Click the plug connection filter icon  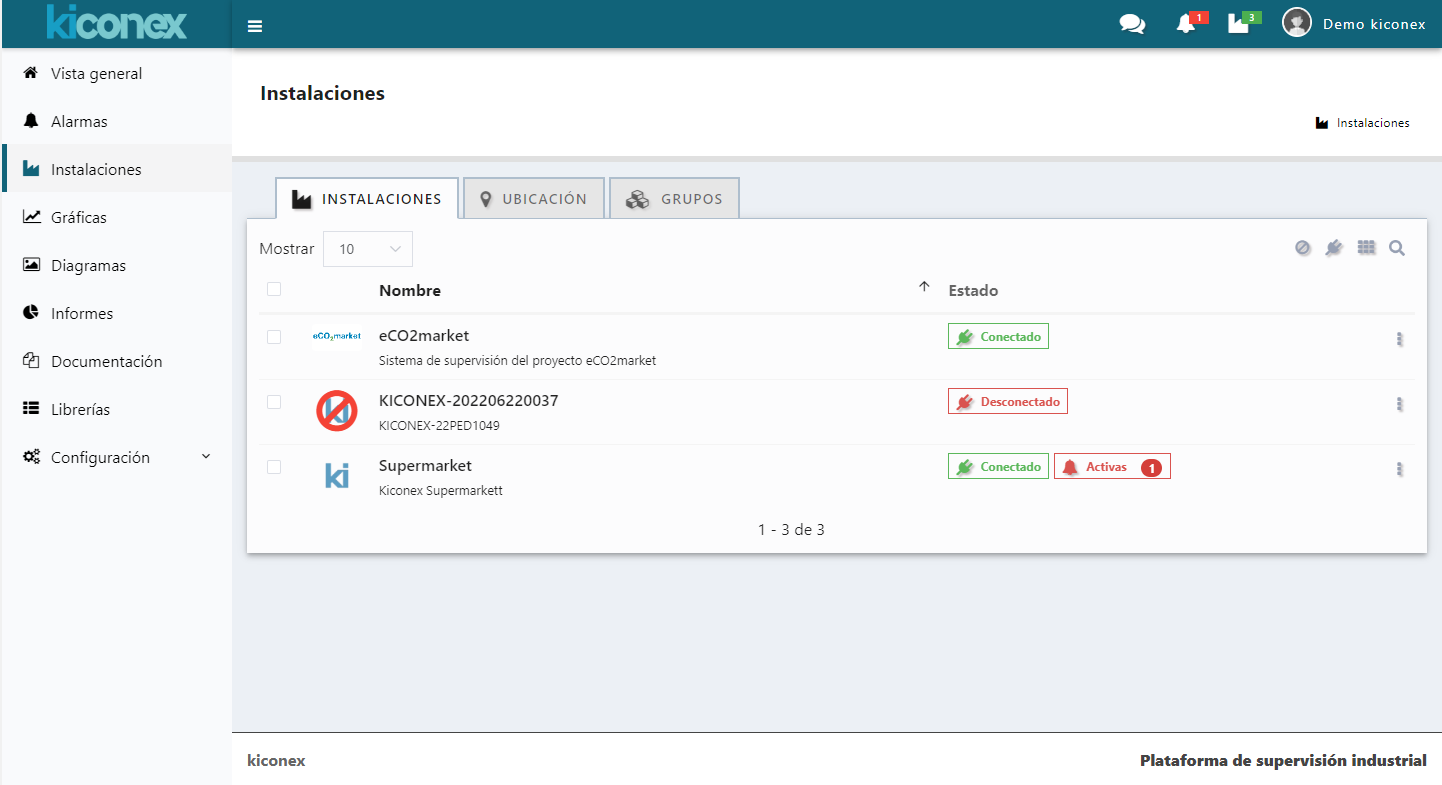[1333, 248]
